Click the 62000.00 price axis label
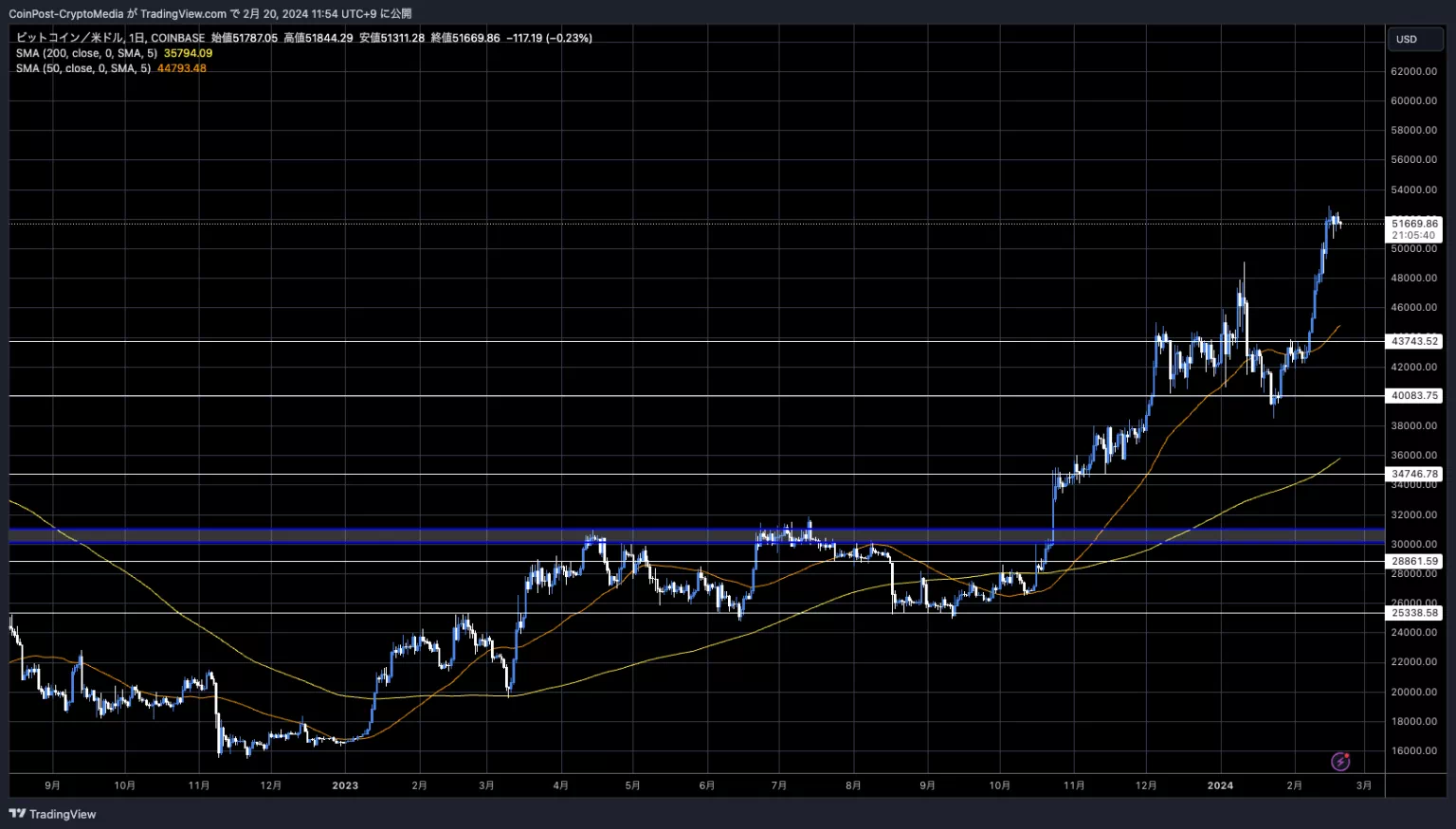Screen dimensions: 1456x829 pyautogui.click(x=1414, y=71)
